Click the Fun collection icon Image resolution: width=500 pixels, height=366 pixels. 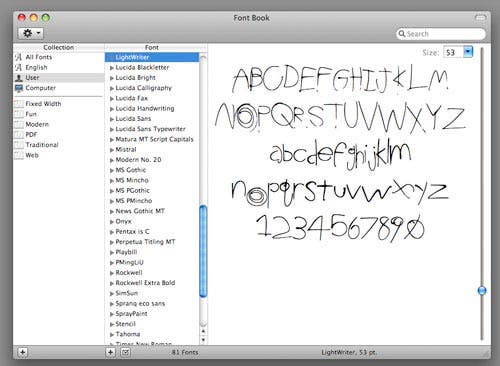coord(19,114)
